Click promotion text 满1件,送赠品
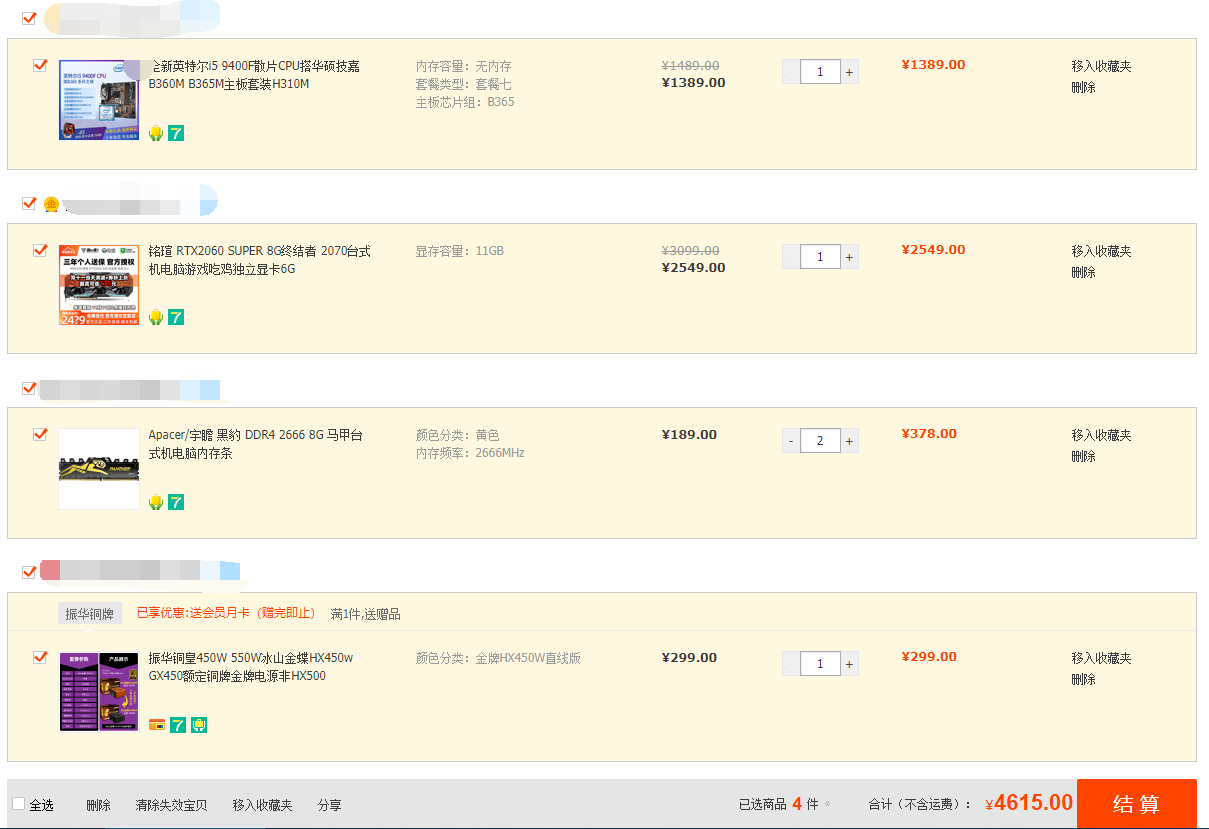This screenshot has height=829, width=1209. [366, 614]
